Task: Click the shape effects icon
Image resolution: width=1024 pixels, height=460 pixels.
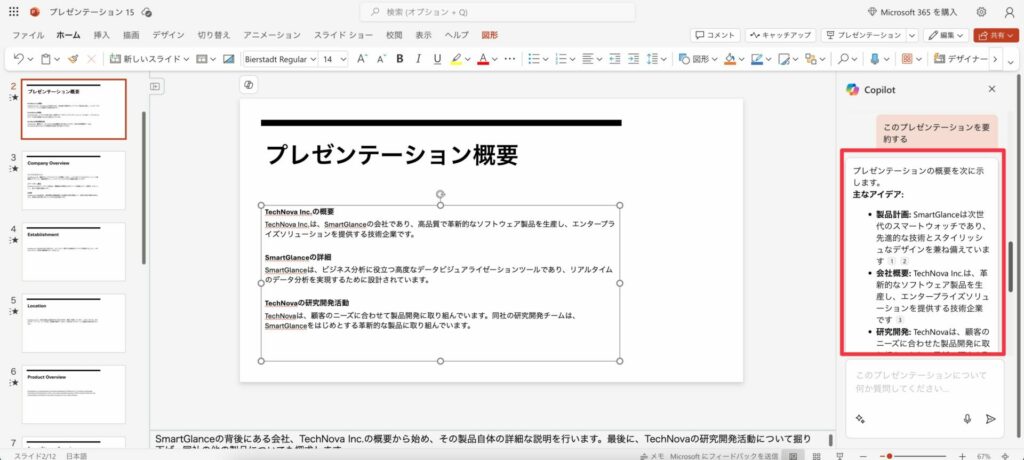Action: (x=784, y=59)
